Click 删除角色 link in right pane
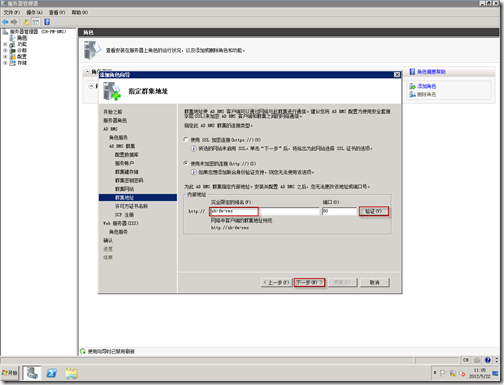The height and width of the screenshot is (385, 504). click(427, 95)
